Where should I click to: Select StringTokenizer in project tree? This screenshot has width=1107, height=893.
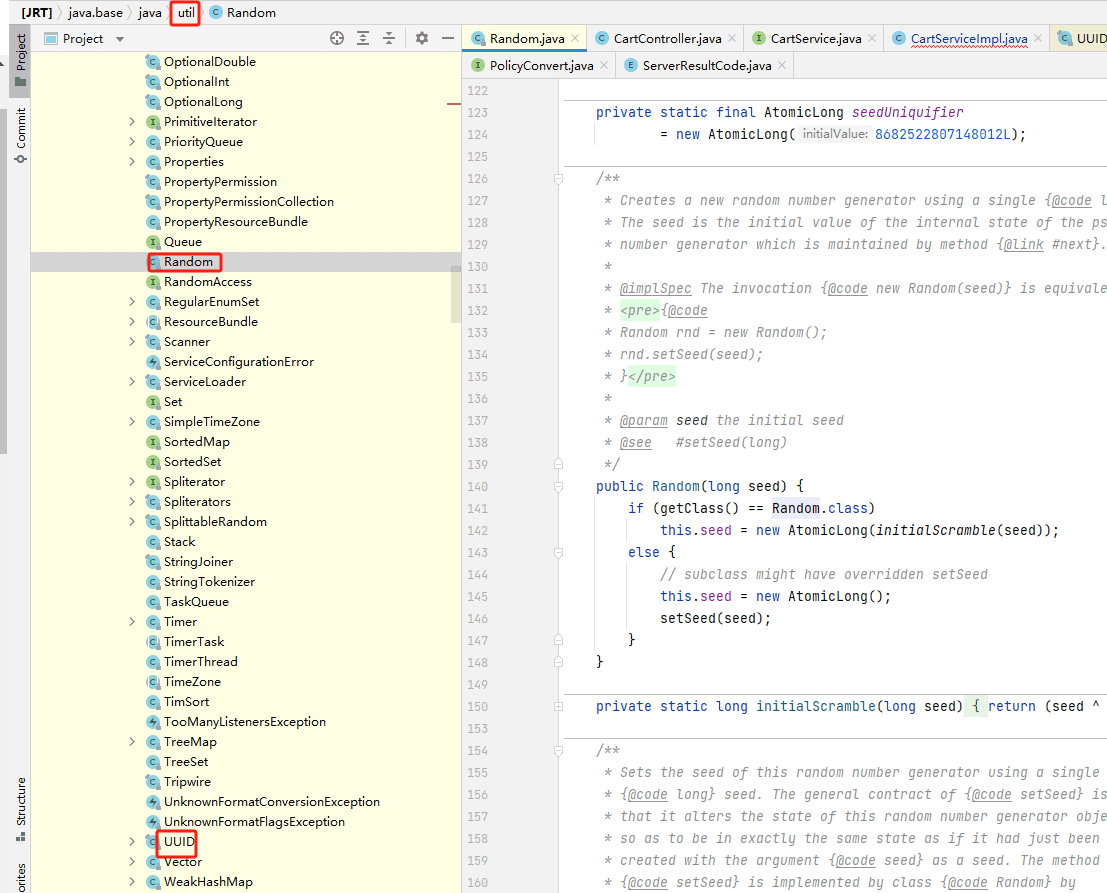point(209,582)
